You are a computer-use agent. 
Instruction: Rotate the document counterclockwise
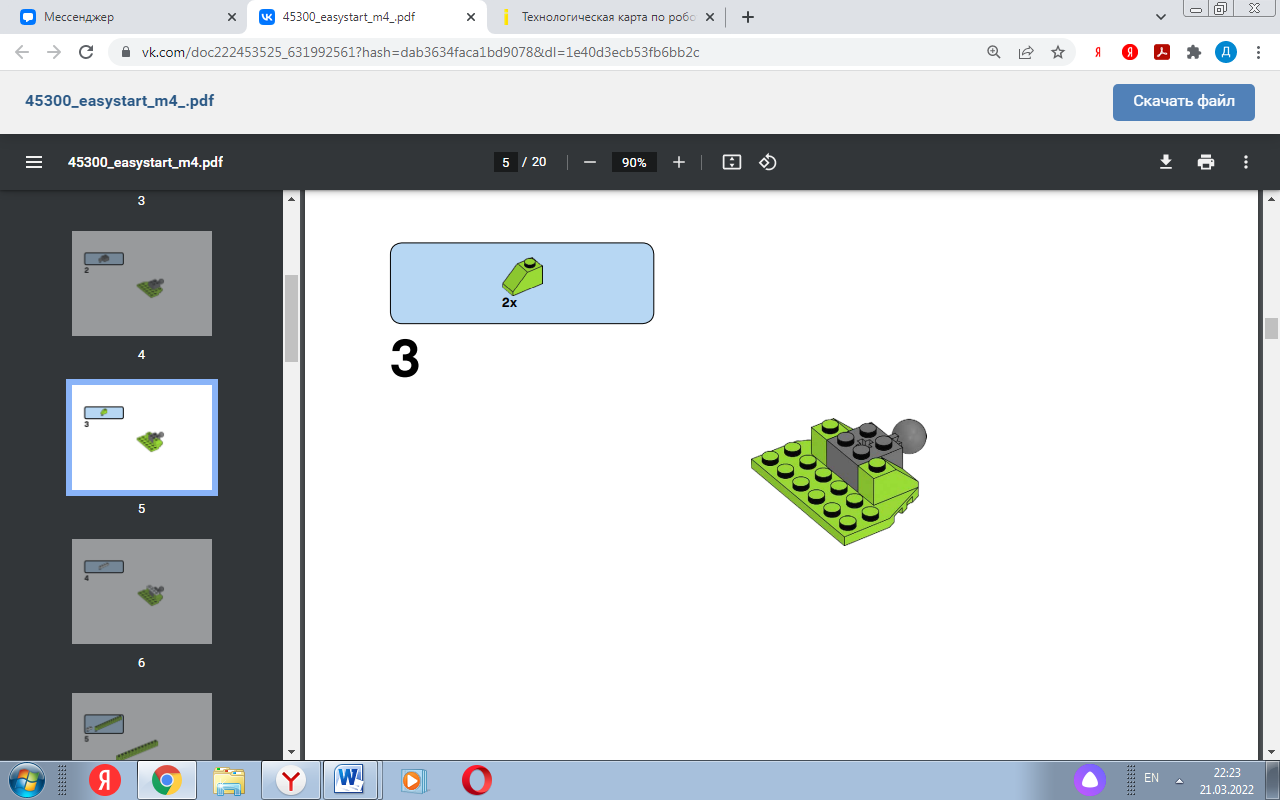pyautogui.click(x=768, y=162)
